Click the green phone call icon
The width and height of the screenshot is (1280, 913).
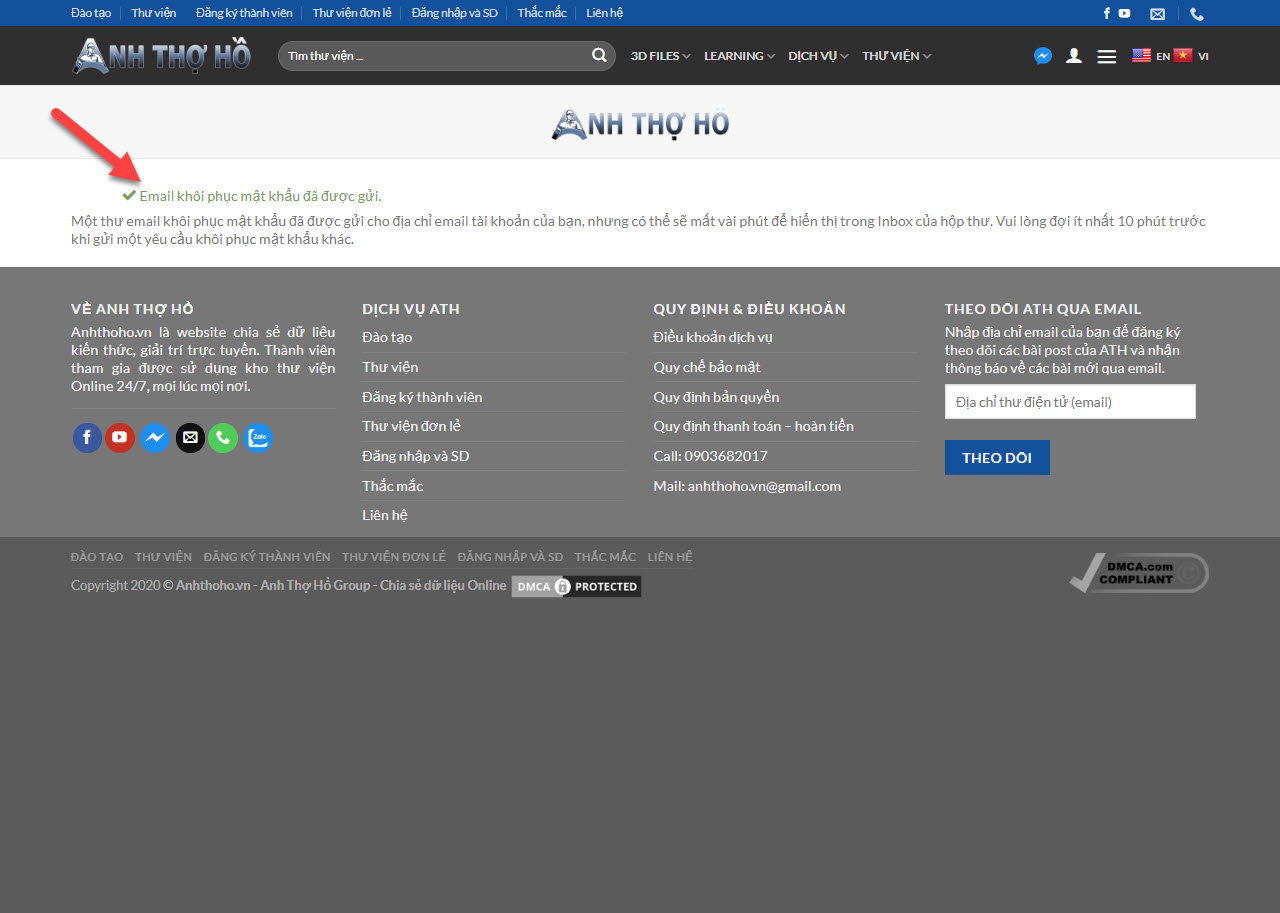[223, 438]
